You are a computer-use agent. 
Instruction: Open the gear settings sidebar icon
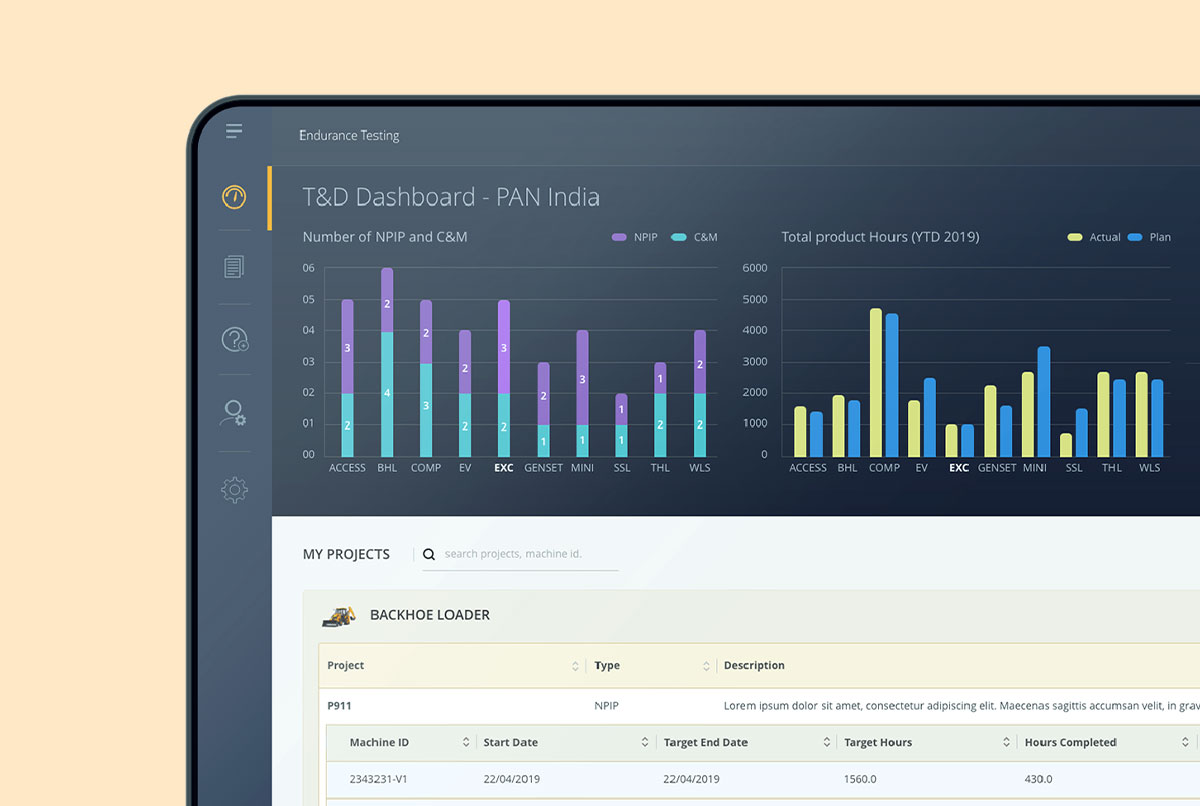coord(234,490)
